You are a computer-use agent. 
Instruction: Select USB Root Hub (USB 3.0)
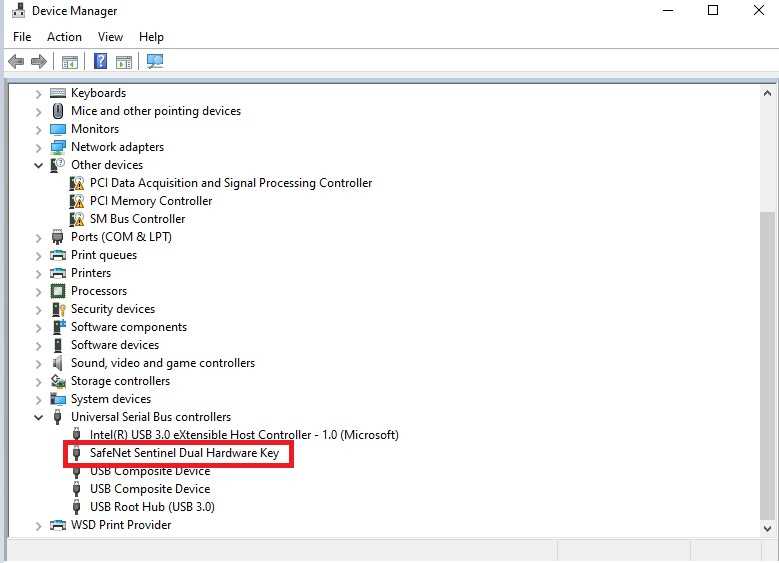151,507
